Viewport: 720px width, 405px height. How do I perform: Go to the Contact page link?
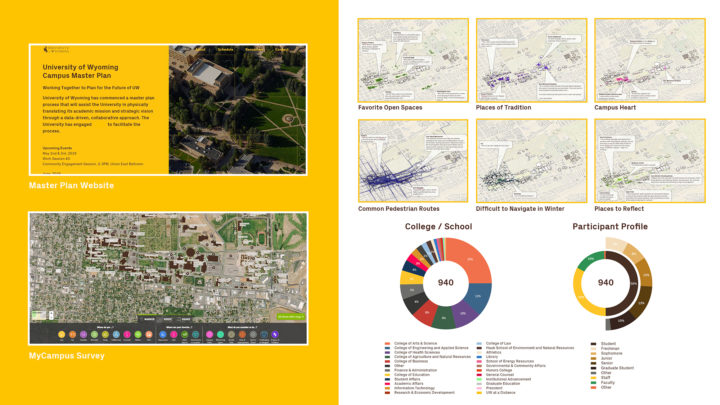point(281,49)
